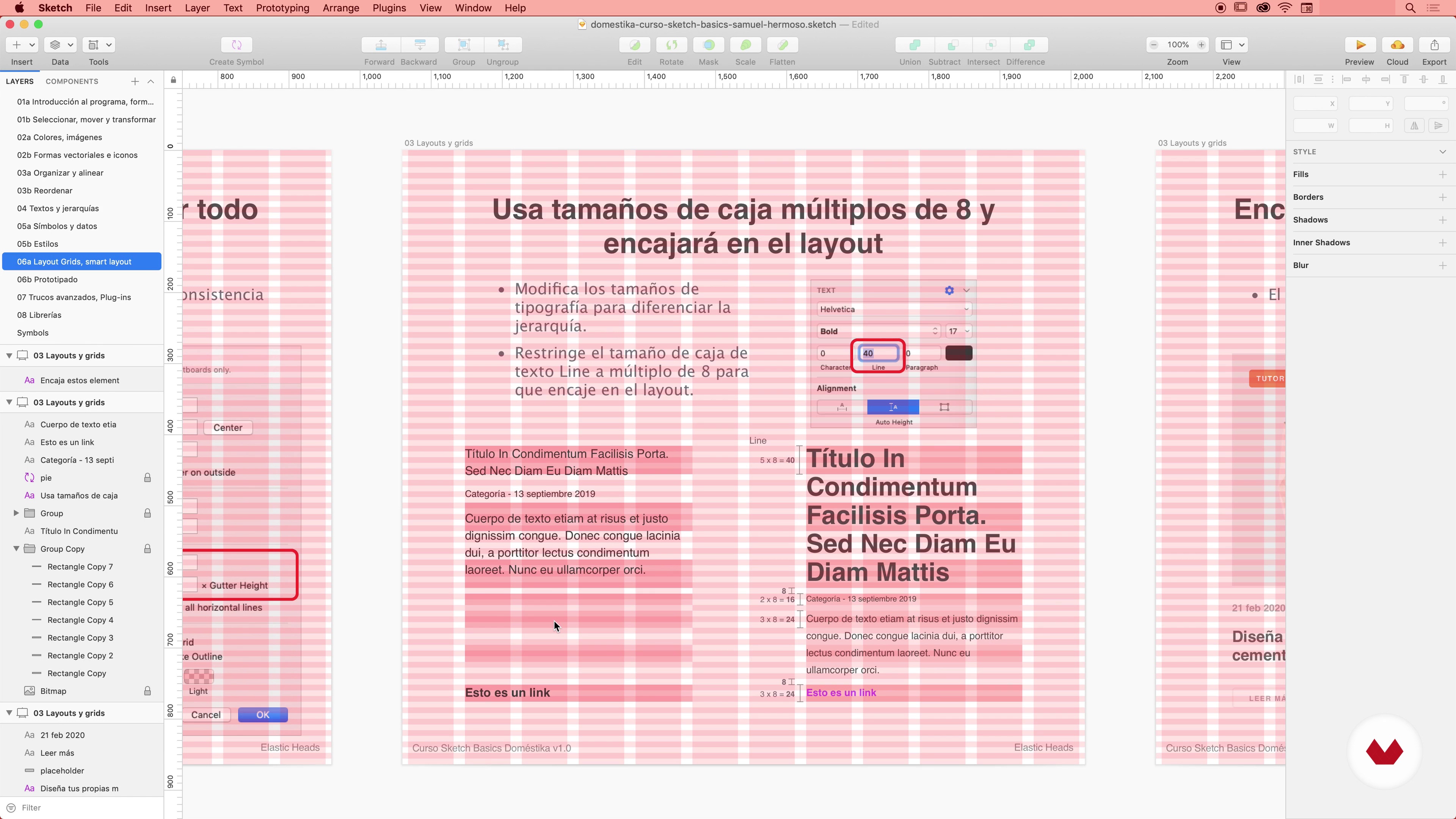Apply the Subtract boolean operation
Screen dimensions: 1456x819
[953, 45]
